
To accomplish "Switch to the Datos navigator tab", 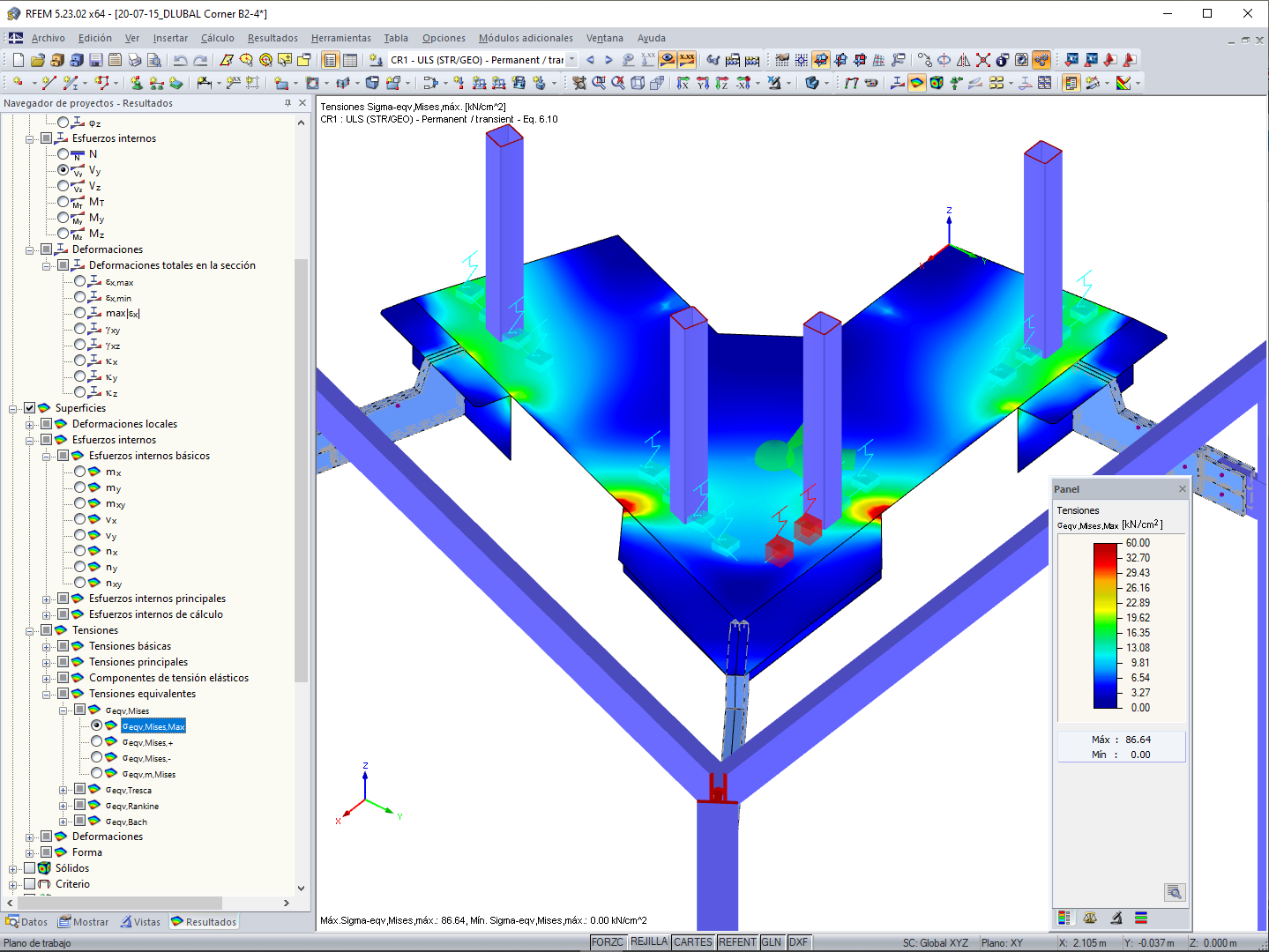I will coord(26,922).
